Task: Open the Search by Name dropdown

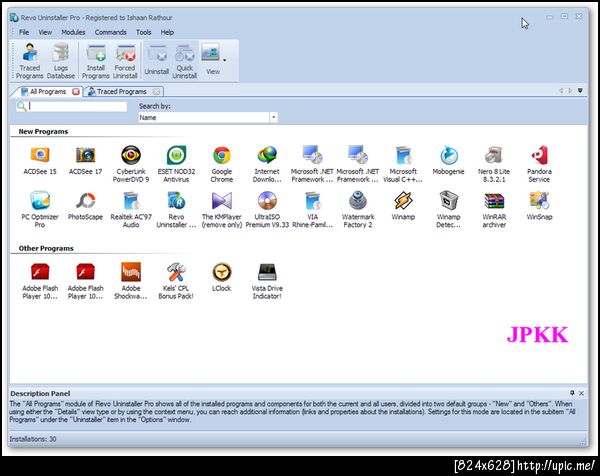Action: (x=273, y=117)
